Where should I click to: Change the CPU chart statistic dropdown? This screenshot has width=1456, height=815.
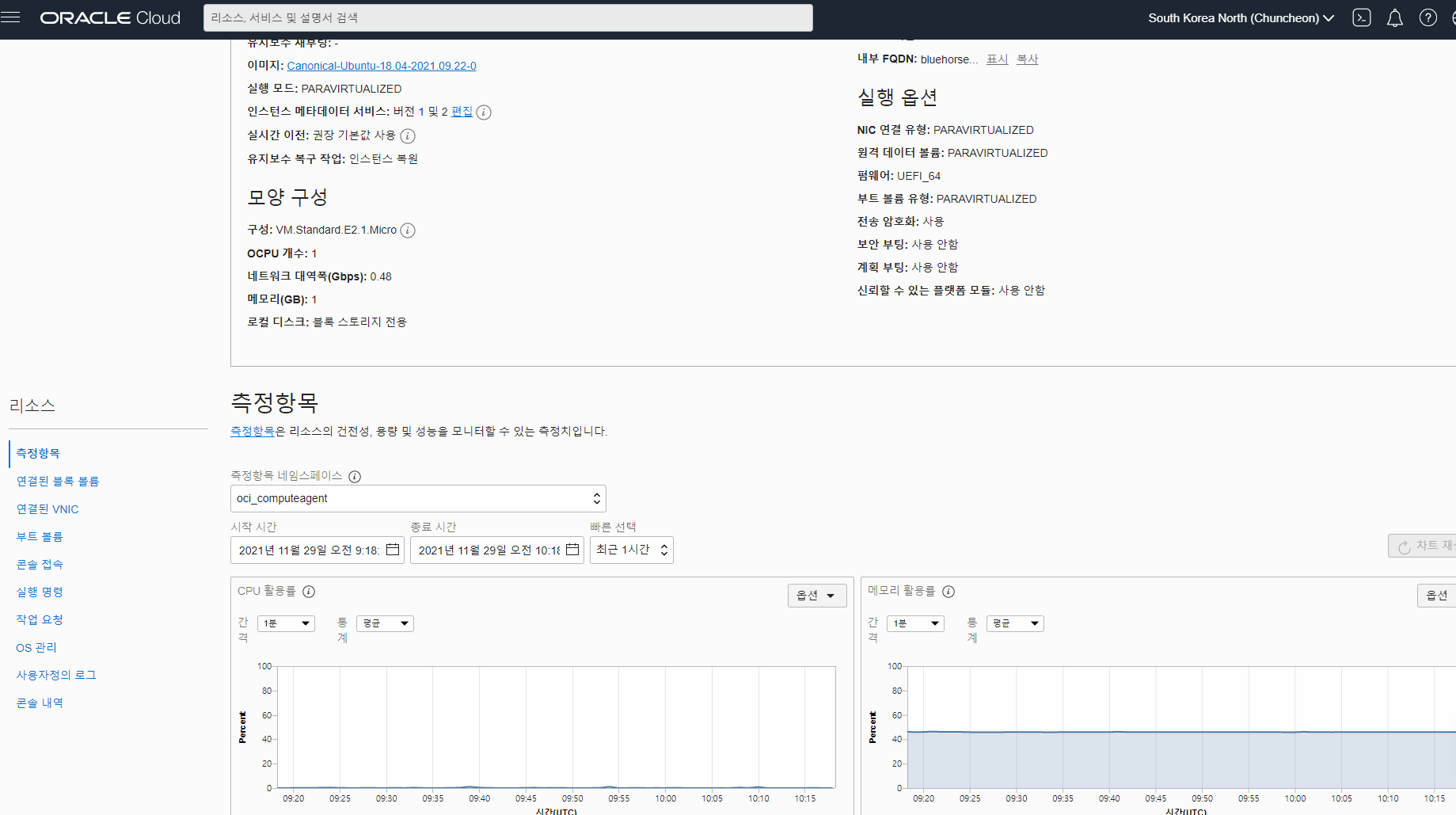pyautogui.click(x=385, y=623)
